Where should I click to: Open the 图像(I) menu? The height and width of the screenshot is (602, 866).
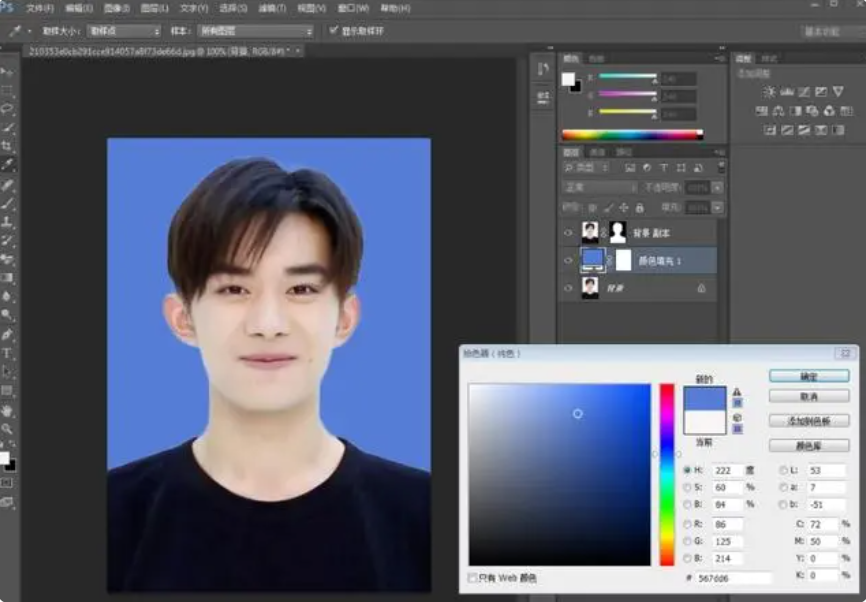click(x=117, y=8)
